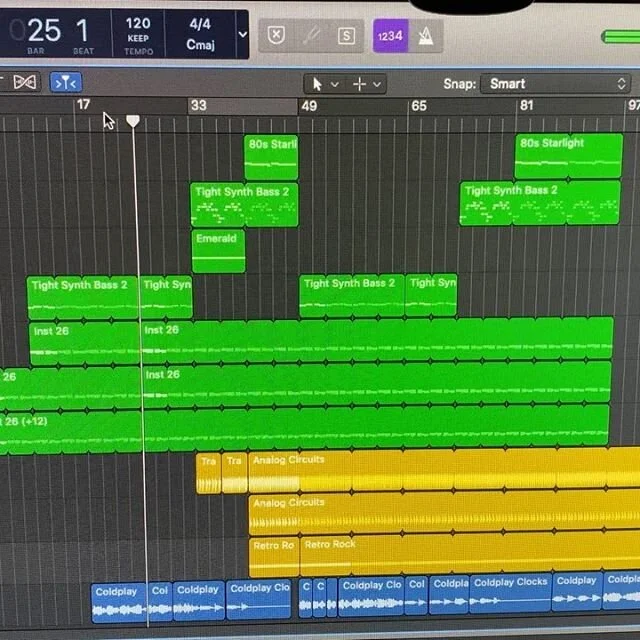Select the 'Inst 26 (+12)' region

point(304,432)
